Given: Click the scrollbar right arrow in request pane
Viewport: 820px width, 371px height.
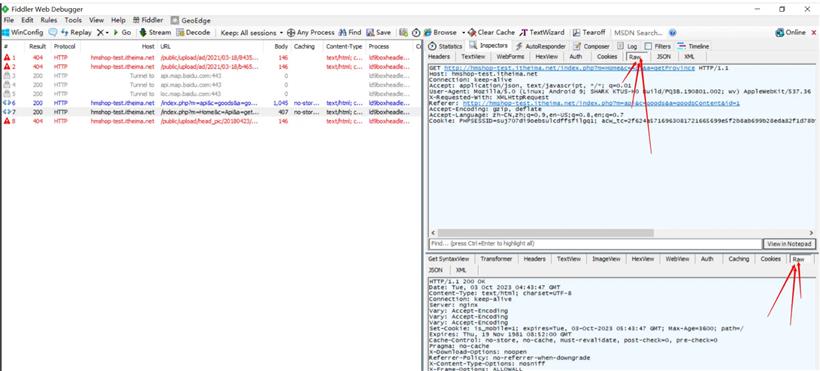Looking at the screenshot, I should pyautogui.click(x=811, y=233).
